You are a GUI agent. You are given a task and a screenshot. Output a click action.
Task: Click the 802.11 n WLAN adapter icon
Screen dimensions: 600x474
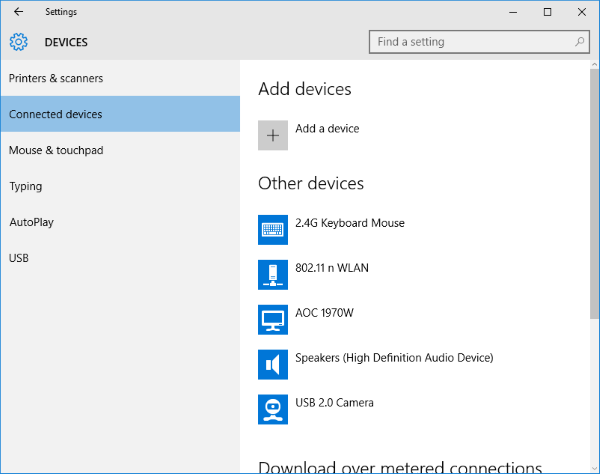coord(273,275)
